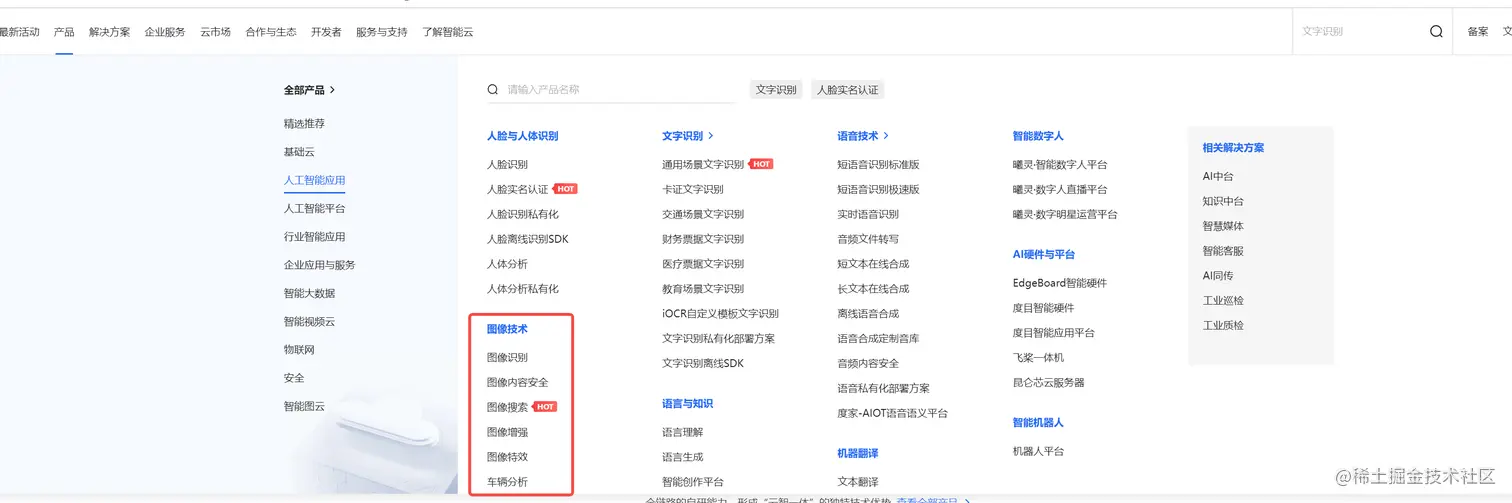Open the 短语音识别标准版 link
The image size is (1512, 503).
point(878,165)
